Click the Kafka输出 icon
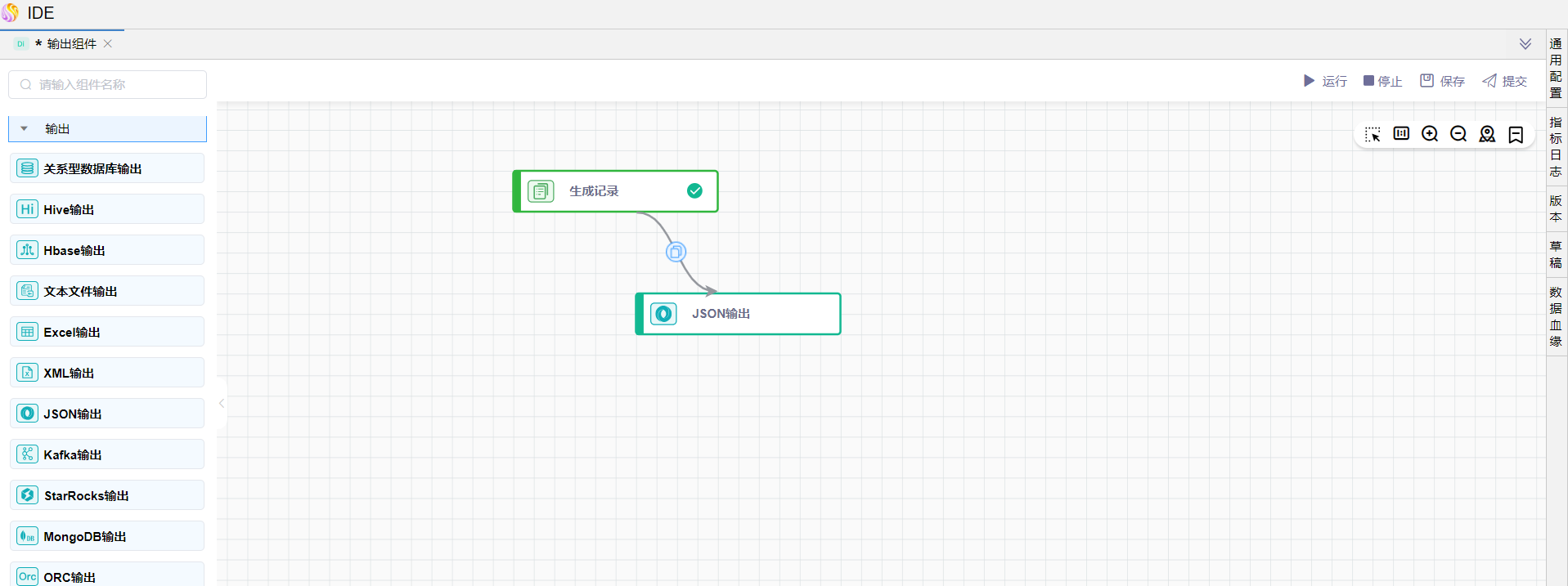This screenshot has width=1568, height=586. pyautogui.click(x=27, y=454)
